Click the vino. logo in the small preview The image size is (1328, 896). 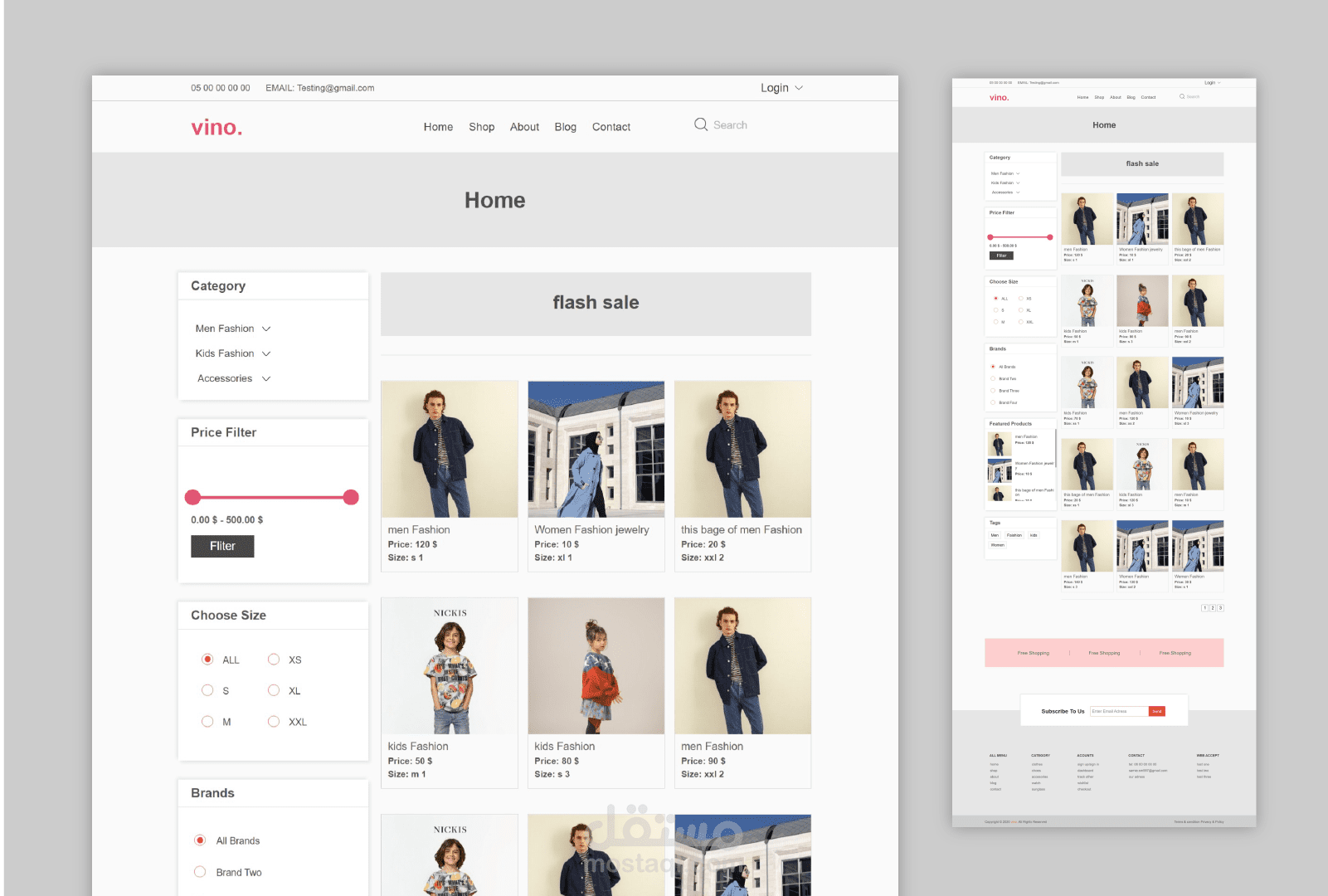tap(999, 98)
